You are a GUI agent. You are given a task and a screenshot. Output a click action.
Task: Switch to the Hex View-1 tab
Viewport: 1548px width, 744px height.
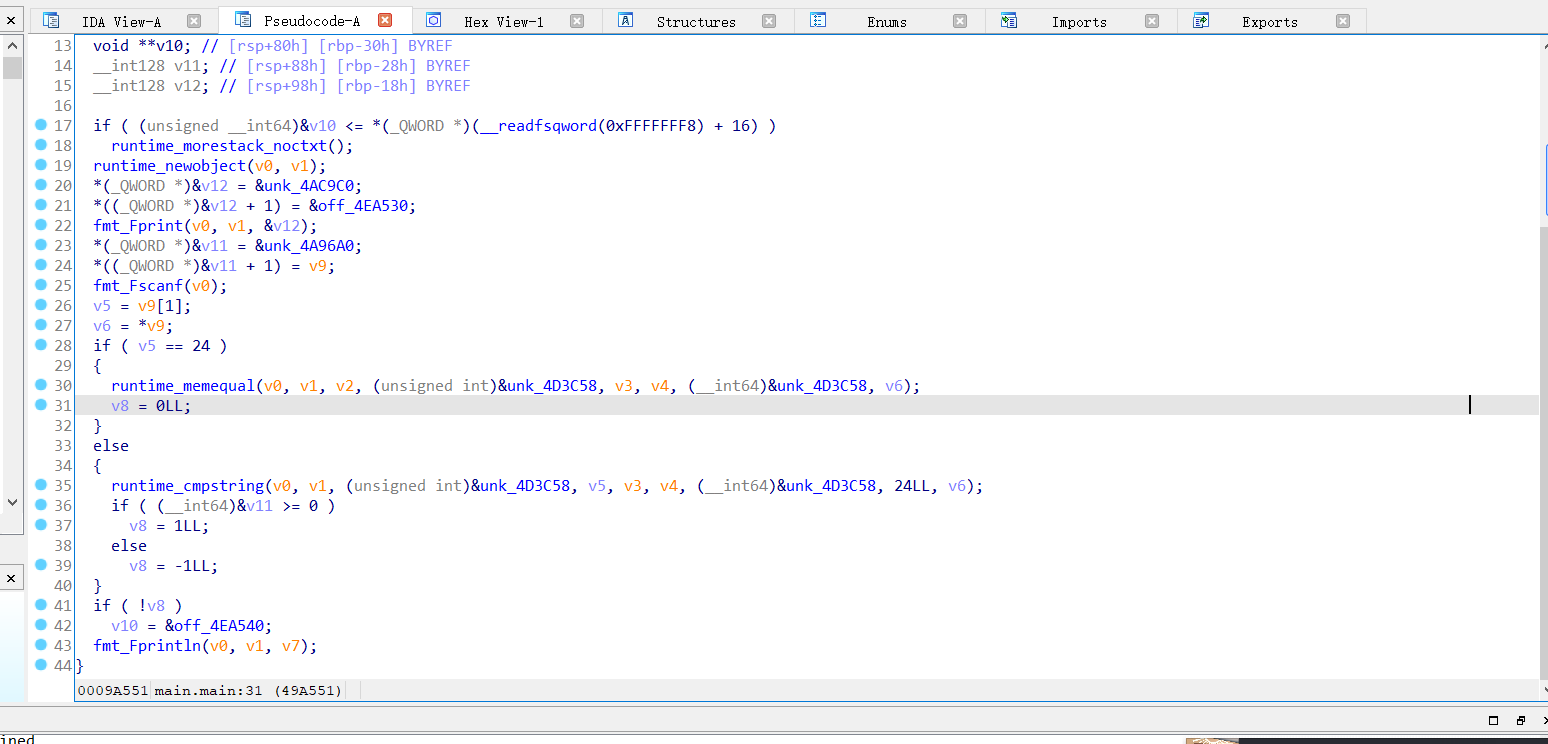(x=503, y=21)
